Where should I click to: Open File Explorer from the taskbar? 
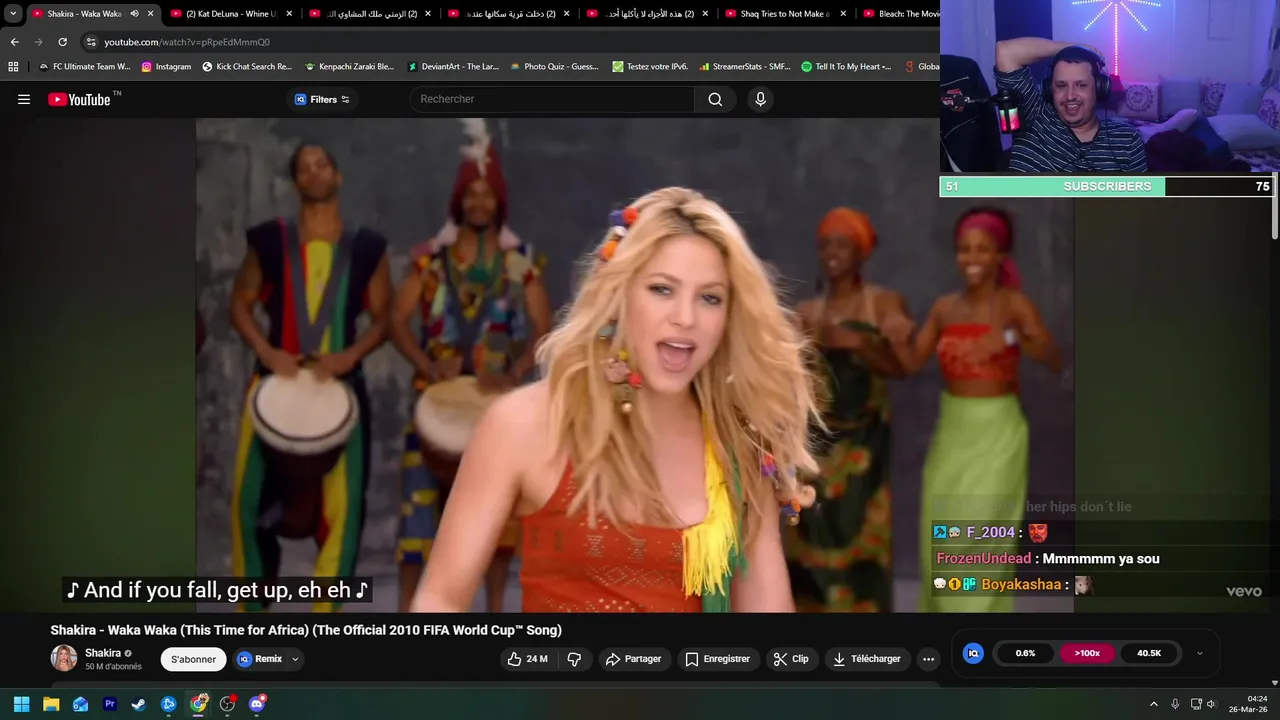point(51,704)
